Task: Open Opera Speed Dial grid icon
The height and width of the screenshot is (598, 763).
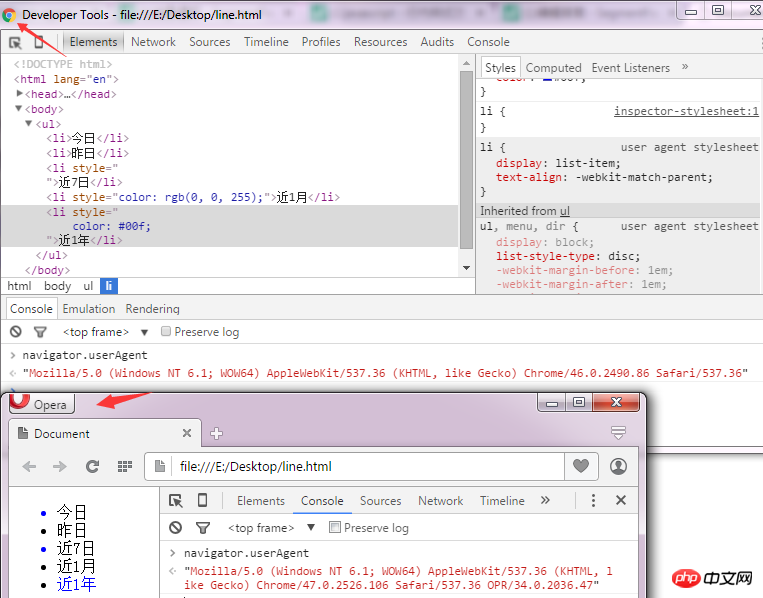Action: [125, 466]
